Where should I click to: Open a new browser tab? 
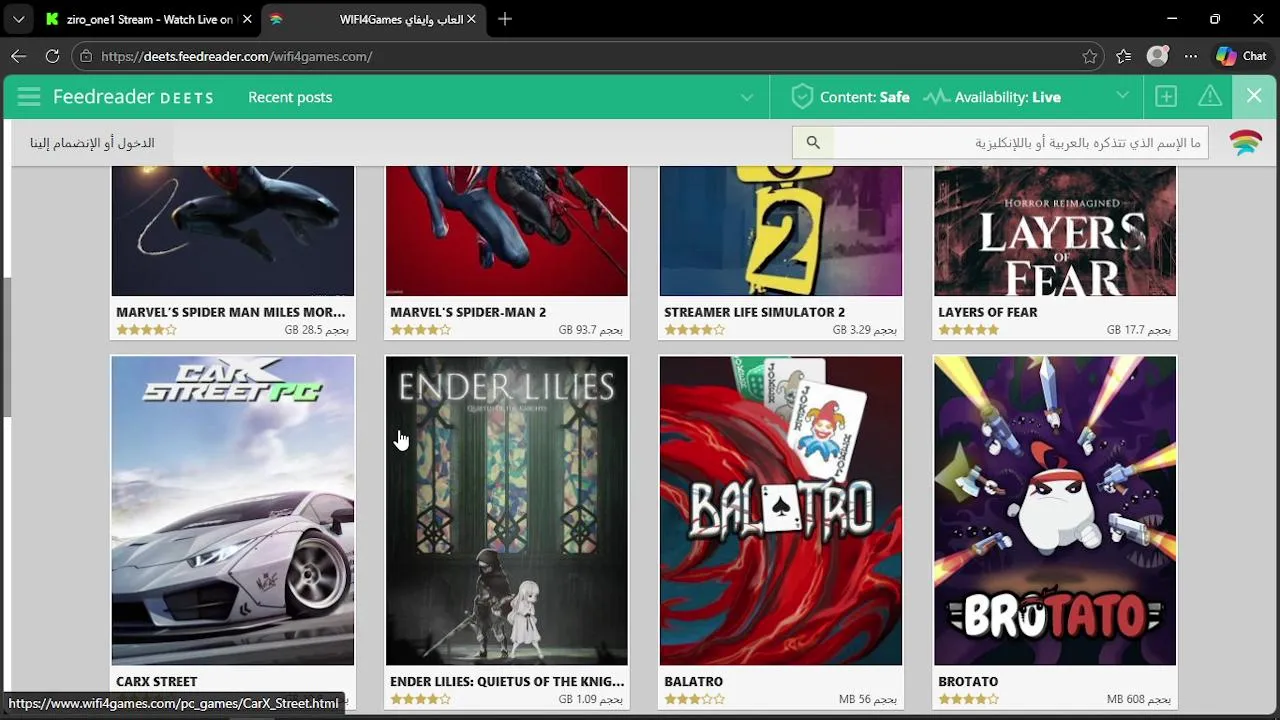point(505,19)
